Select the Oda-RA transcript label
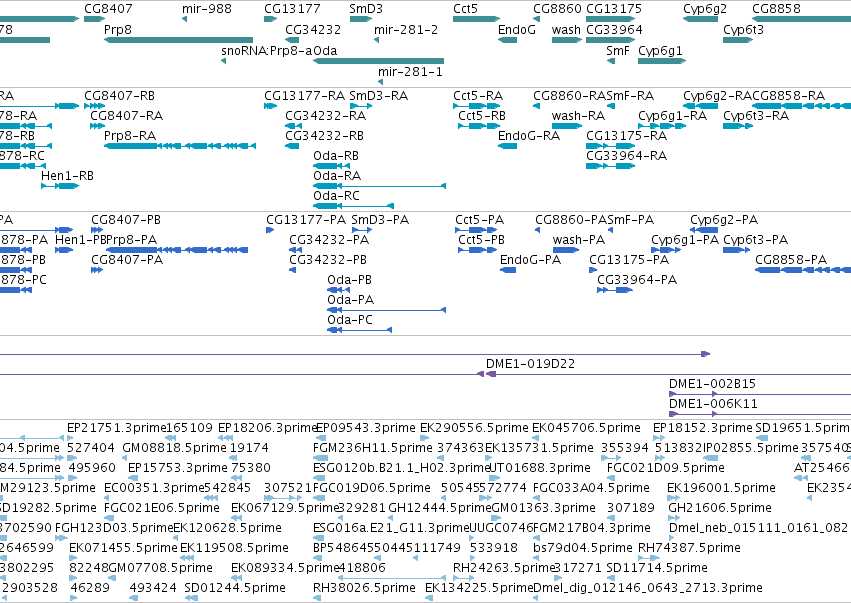 337,176
